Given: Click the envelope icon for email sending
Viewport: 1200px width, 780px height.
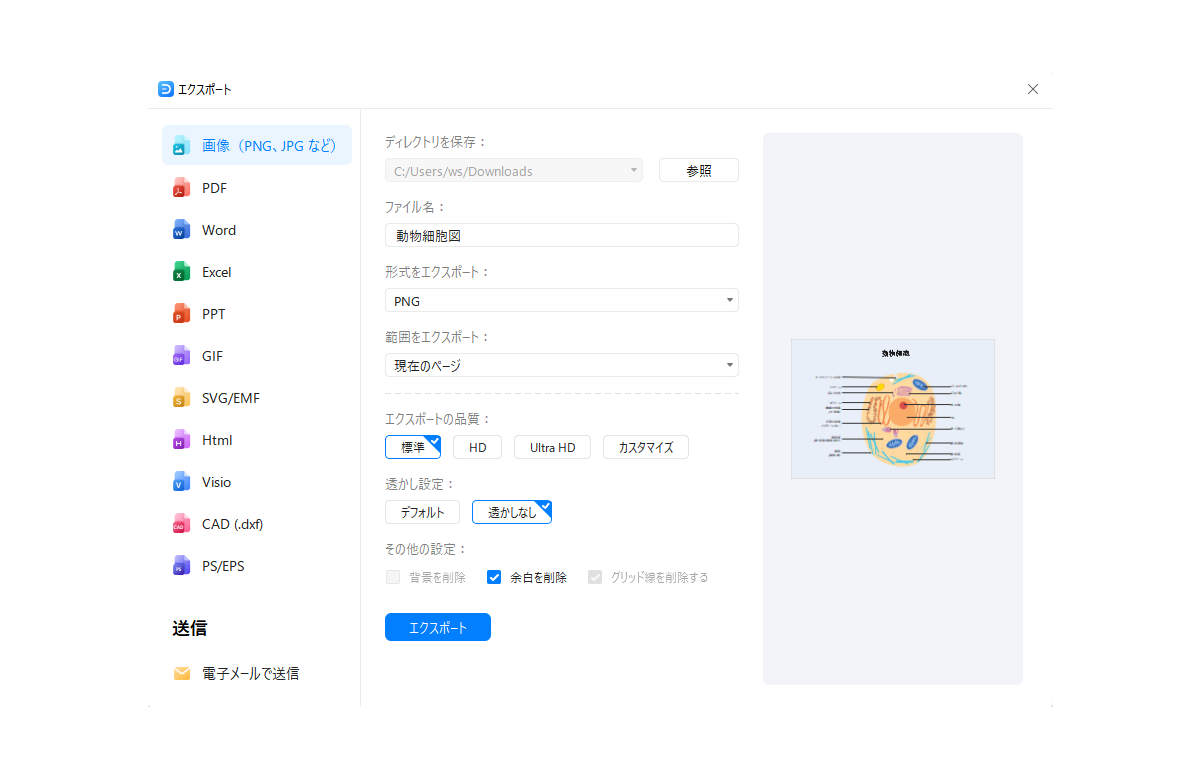Looking at the screenshot, I should coord(182,674).
